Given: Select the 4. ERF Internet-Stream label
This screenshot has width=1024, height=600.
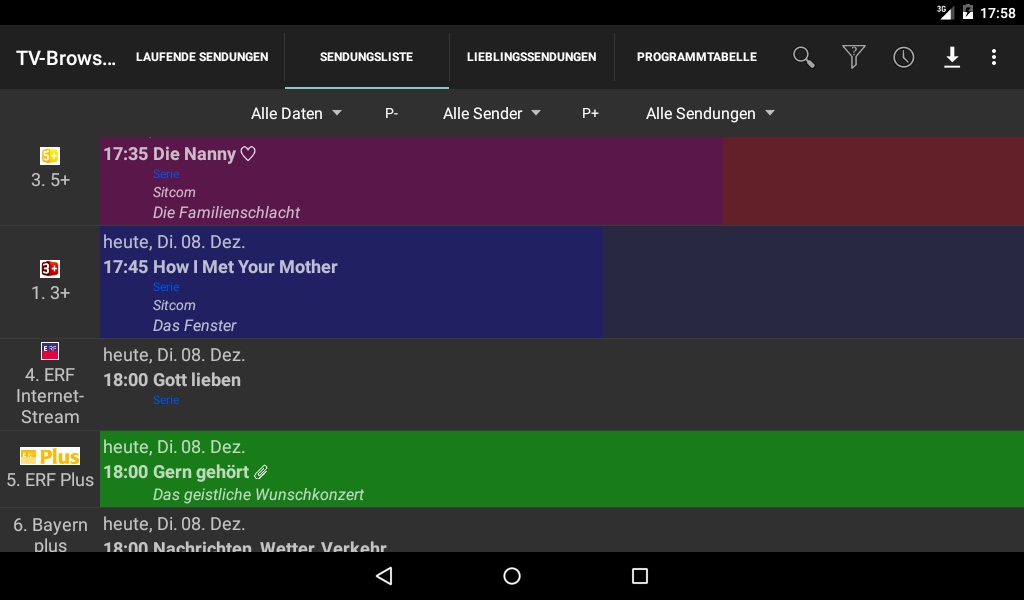Looking at the screenshot, I should [50, 396].
